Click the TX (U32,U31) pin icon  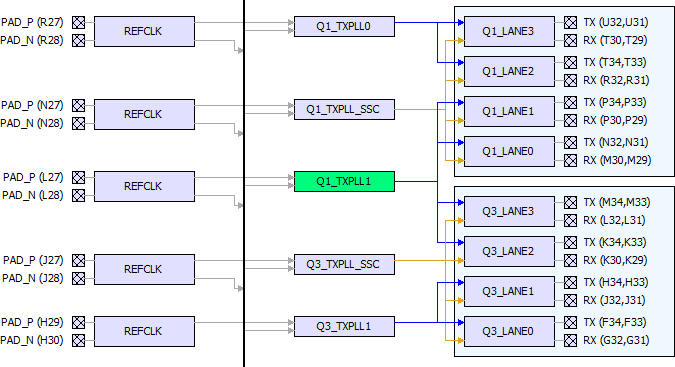(x=570, y=22)
